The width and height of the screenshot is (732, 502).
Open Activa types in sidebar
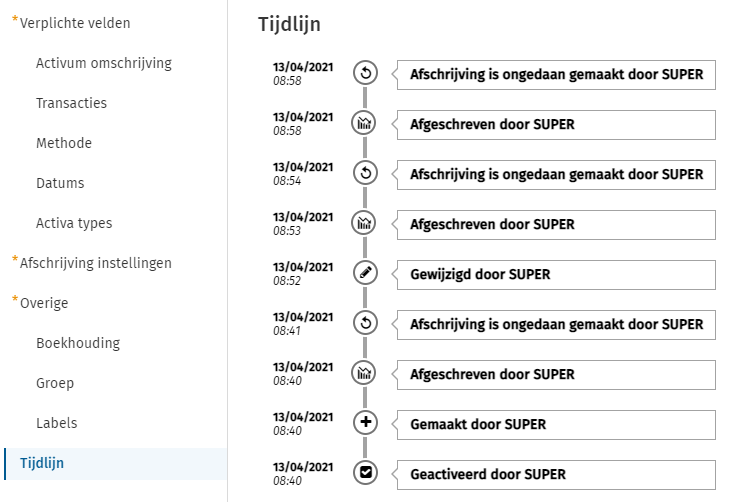tap(74, 223)
